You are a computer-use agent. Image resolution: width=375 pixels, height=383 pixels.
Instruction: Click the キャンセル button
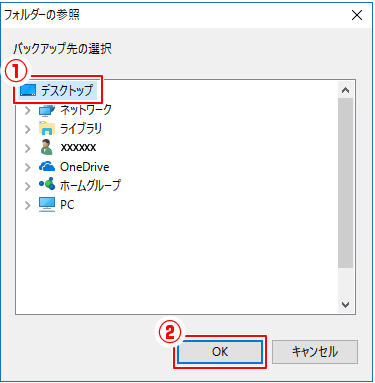pyautogui.click(x=315, y=352)
